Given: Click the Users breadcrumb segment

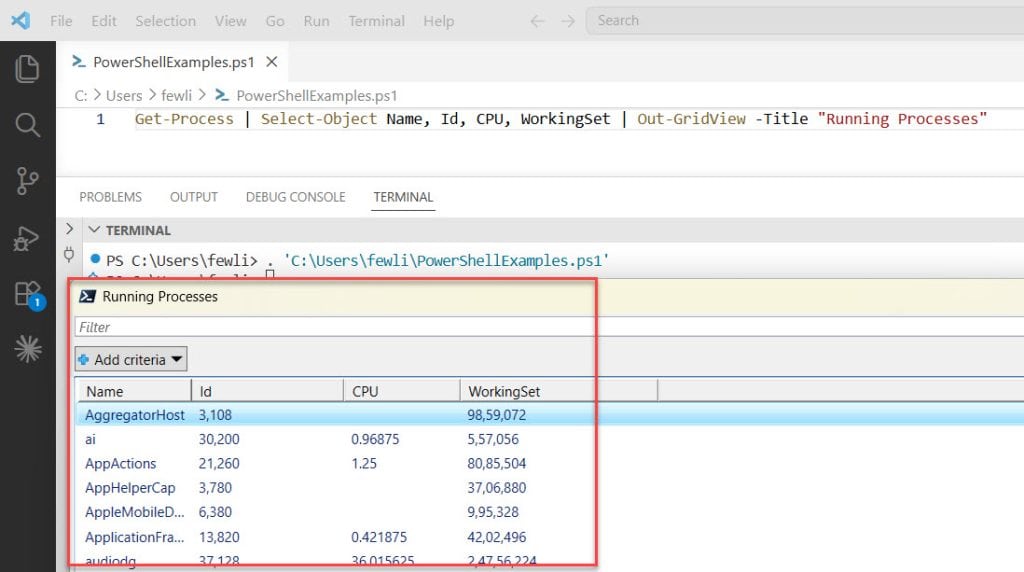Looking at the screenshot, I should 123,96.
